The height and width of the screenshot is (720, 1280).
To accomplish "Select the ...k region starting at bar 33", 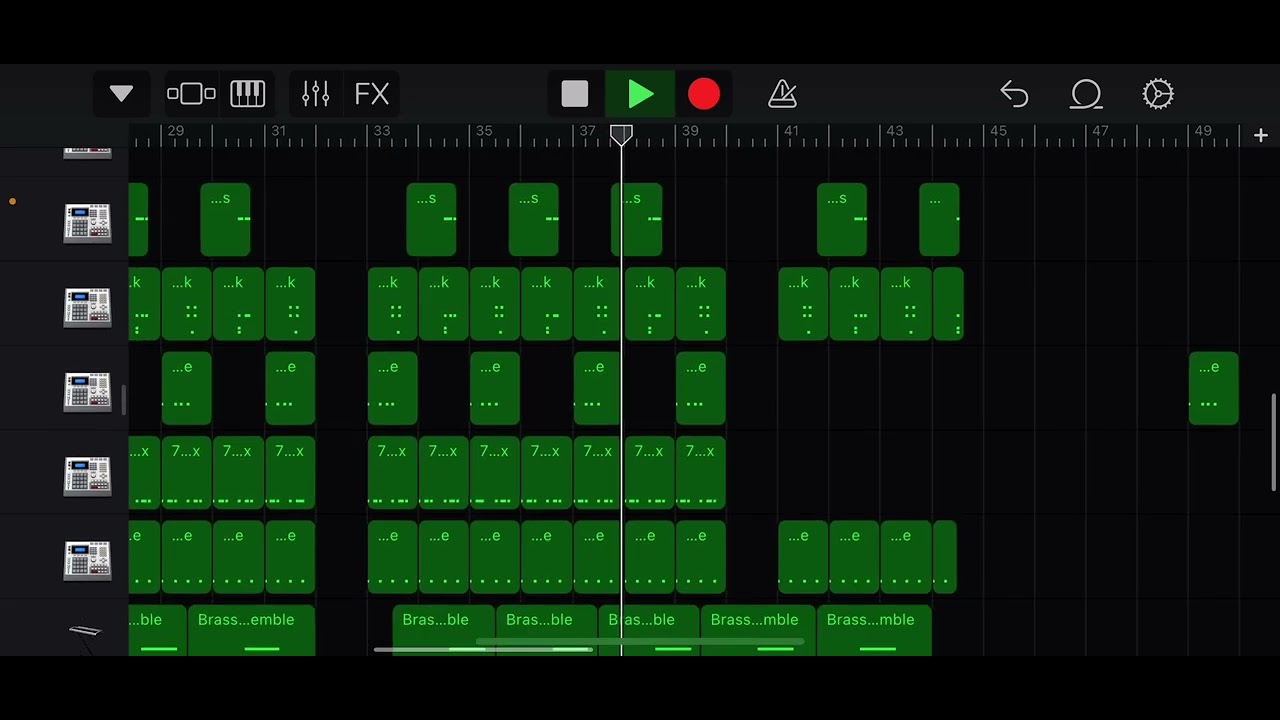I will pos(392,304).
